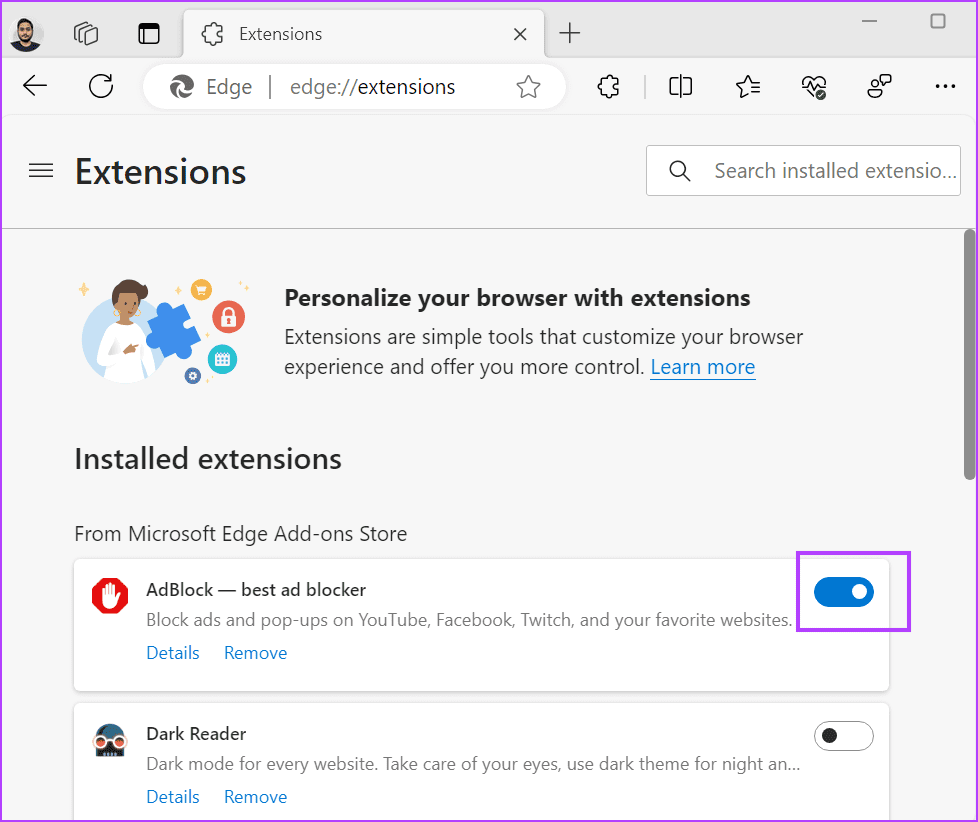
Task: Enable the Dark Reader toggle
Action: tap(843, 736)
